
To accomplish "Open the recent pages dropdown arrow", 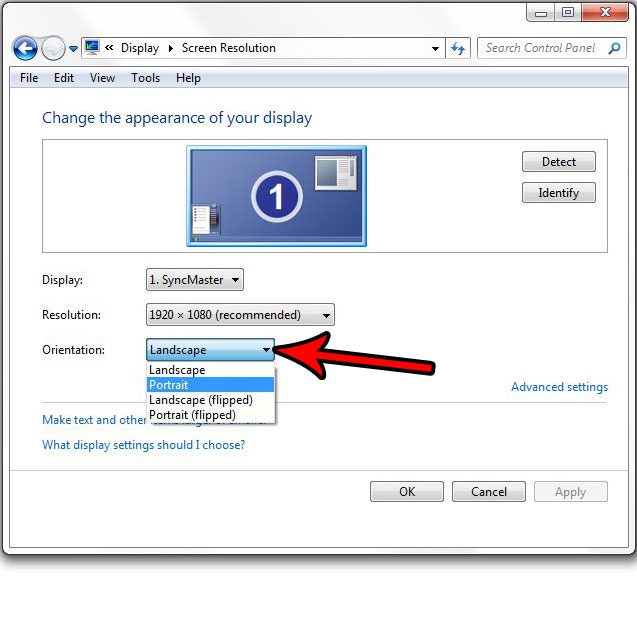I will (x=73, y=49).
